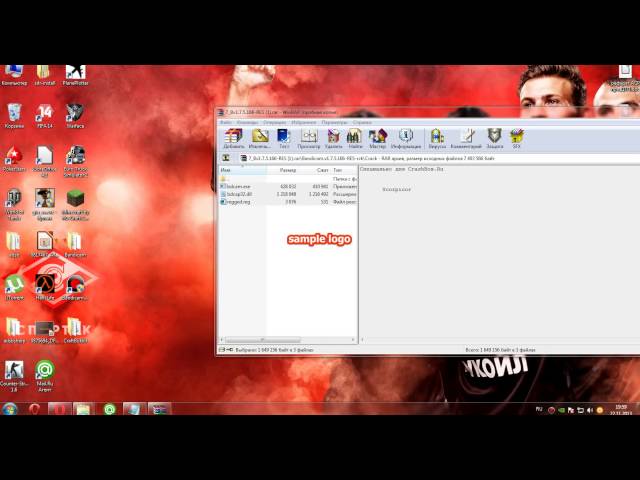Image resolution: width=640 pixels, height=480 pixels.
Task: Click scrollbar right arrow in file list
Action: pyautogui.click(x=353, y=340)
